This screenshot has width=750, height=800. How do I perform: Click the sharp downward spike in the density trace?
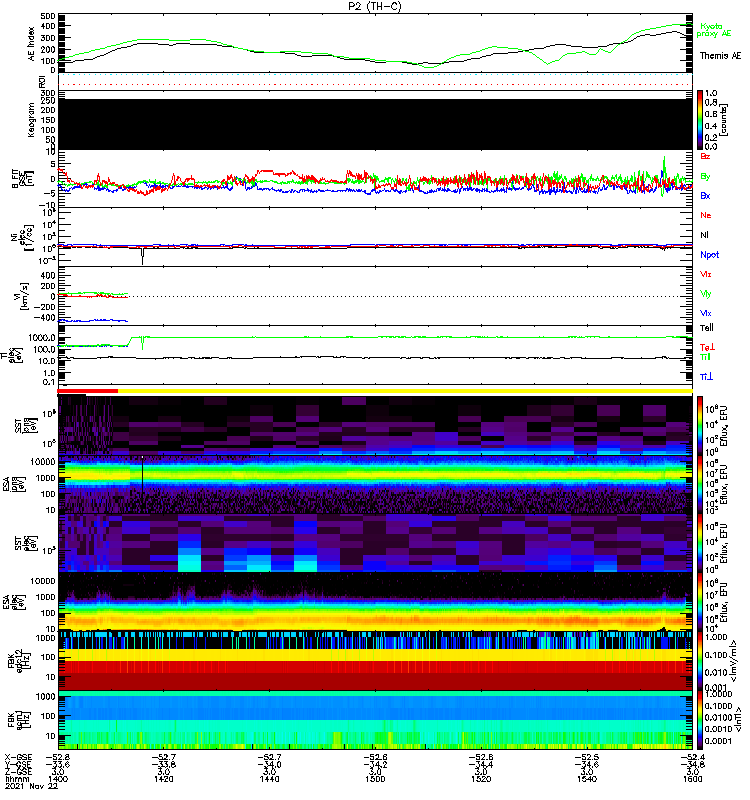(142, 256)
